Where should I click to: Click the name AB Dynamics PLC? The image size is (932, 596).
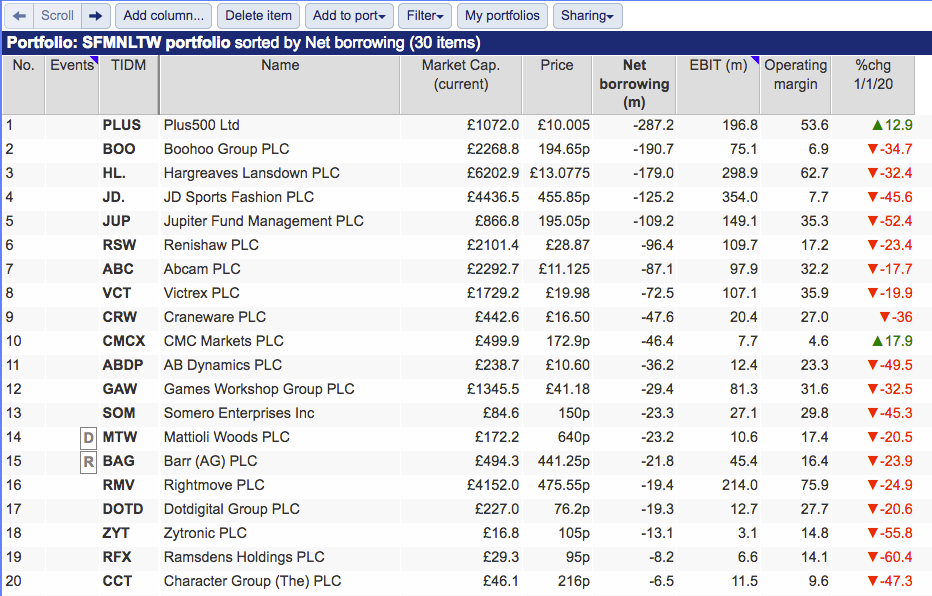223,365
